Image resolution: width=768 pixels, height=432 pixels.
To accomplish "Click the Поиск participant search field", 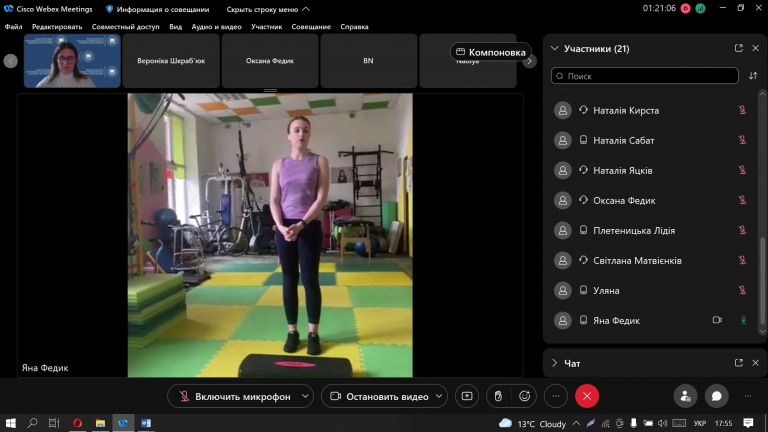I will click(645, 76).
